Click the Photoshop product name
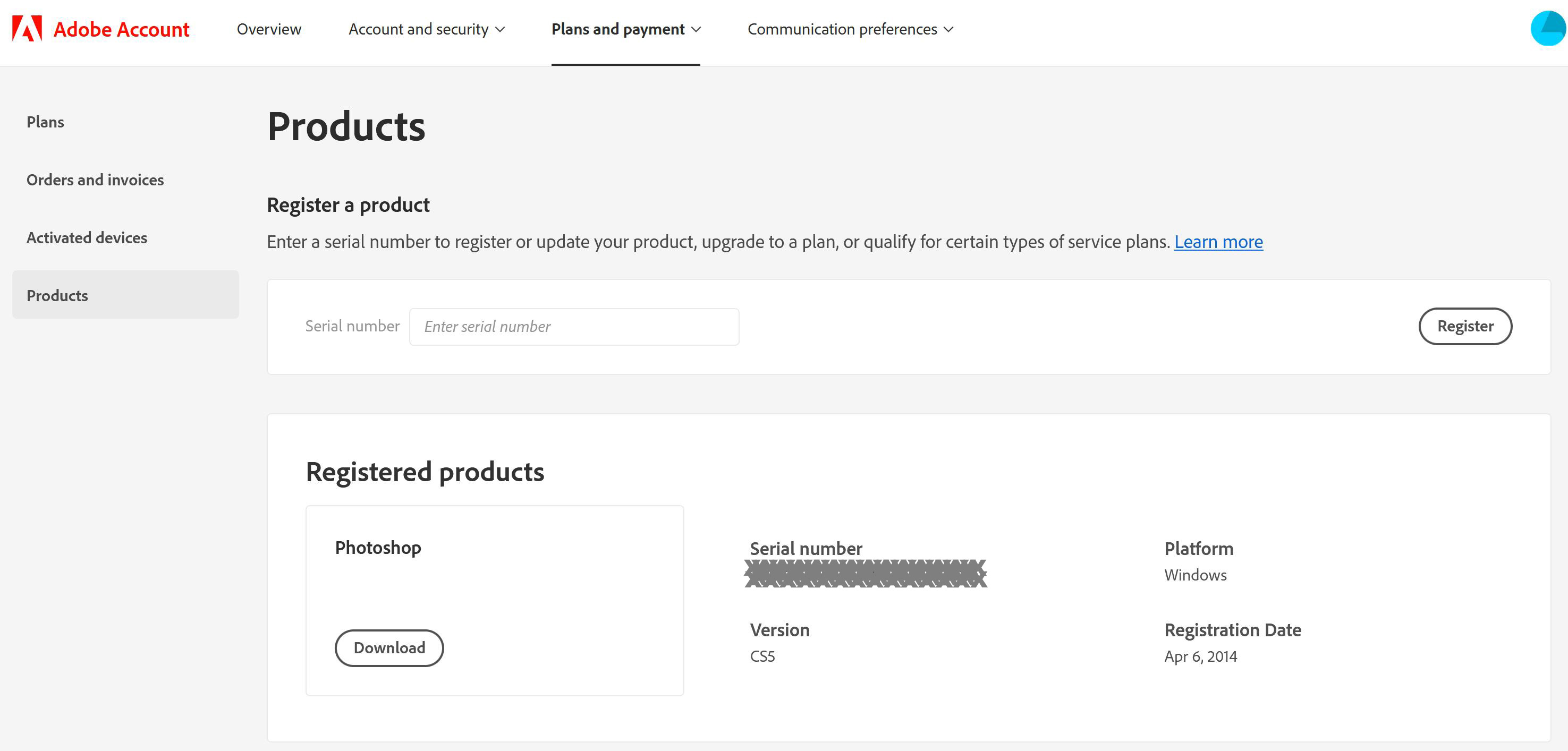Viewport: 1568px width, 751px height. [377, 547]
